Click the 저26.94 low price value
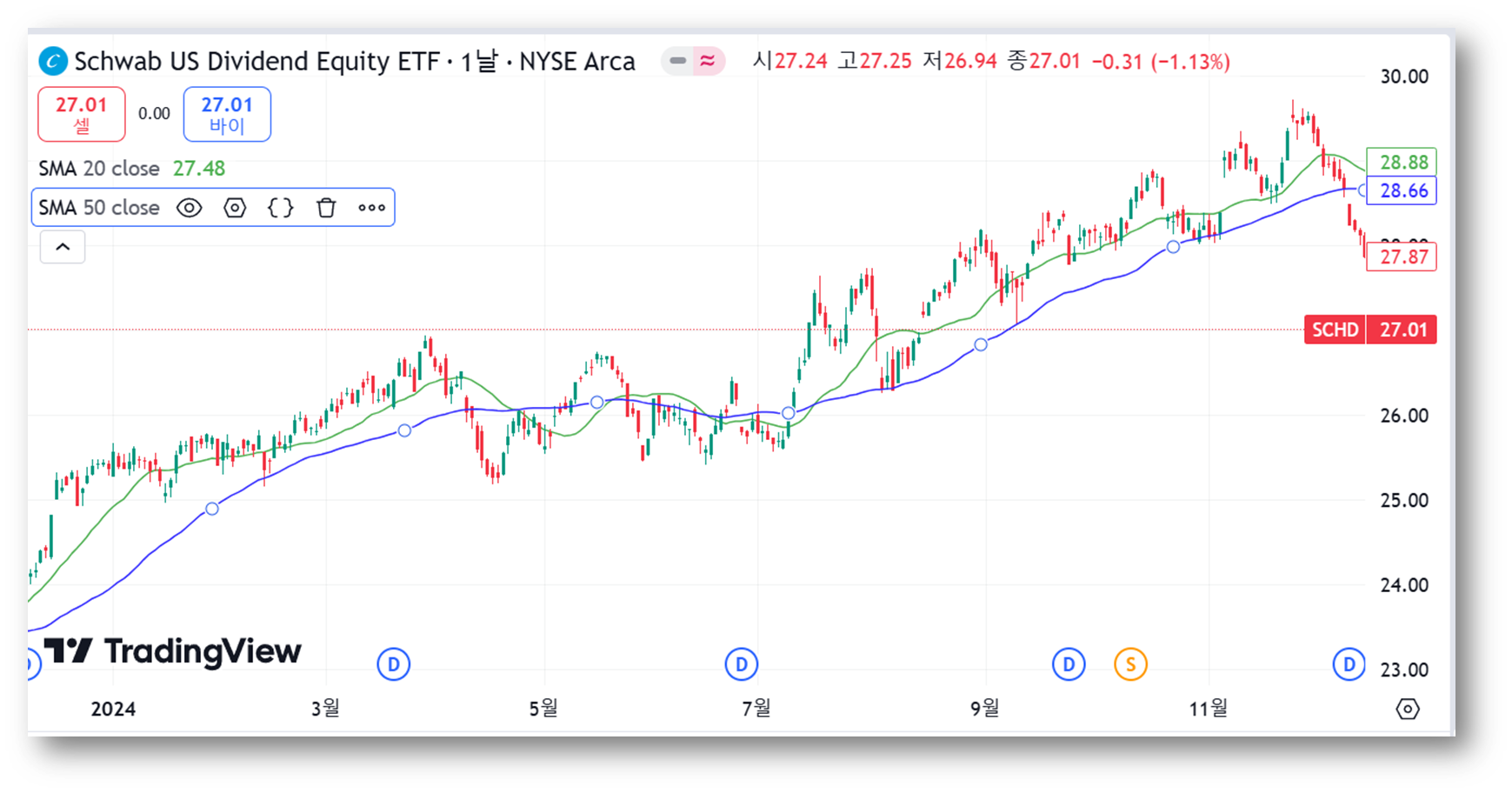 pos(960,61)
